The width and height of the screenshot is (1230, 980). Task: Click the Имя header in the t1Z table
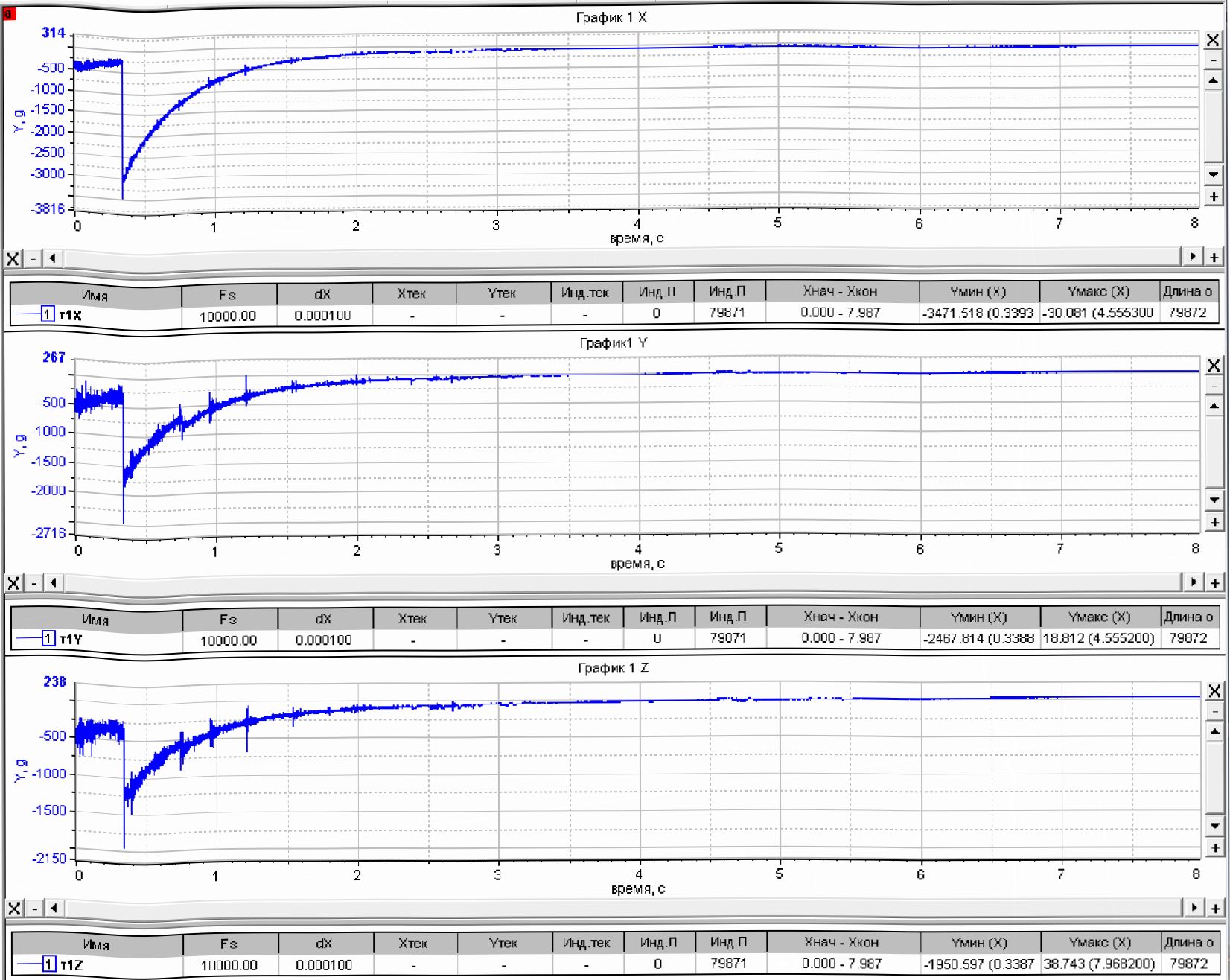96,944
